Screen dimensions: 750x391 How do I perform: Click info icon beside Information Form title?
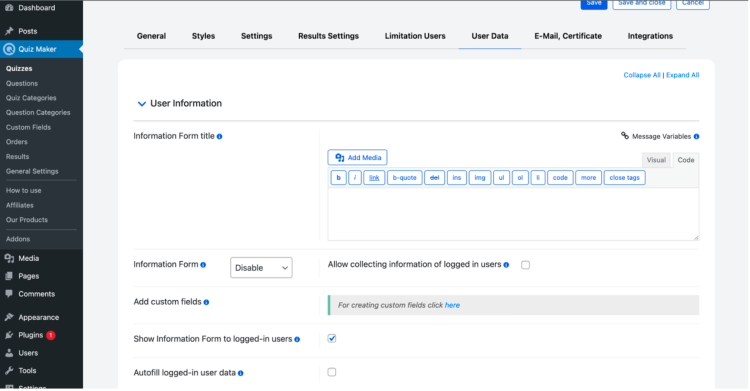point(220,136)
